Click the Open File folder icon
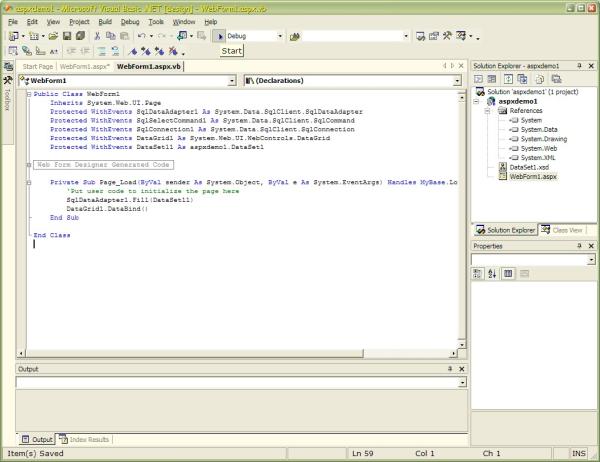600x462 pixels. (x=53, y=36)
